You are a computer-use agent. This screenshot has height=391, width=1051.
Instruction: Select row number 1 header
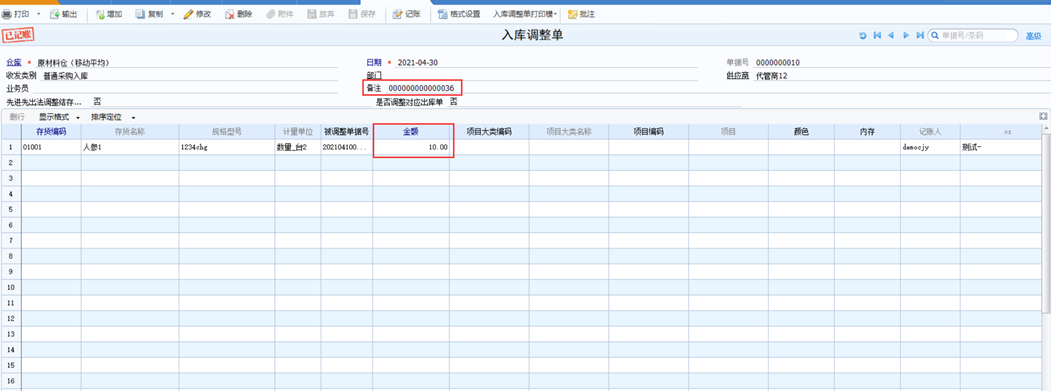(11, 147)
